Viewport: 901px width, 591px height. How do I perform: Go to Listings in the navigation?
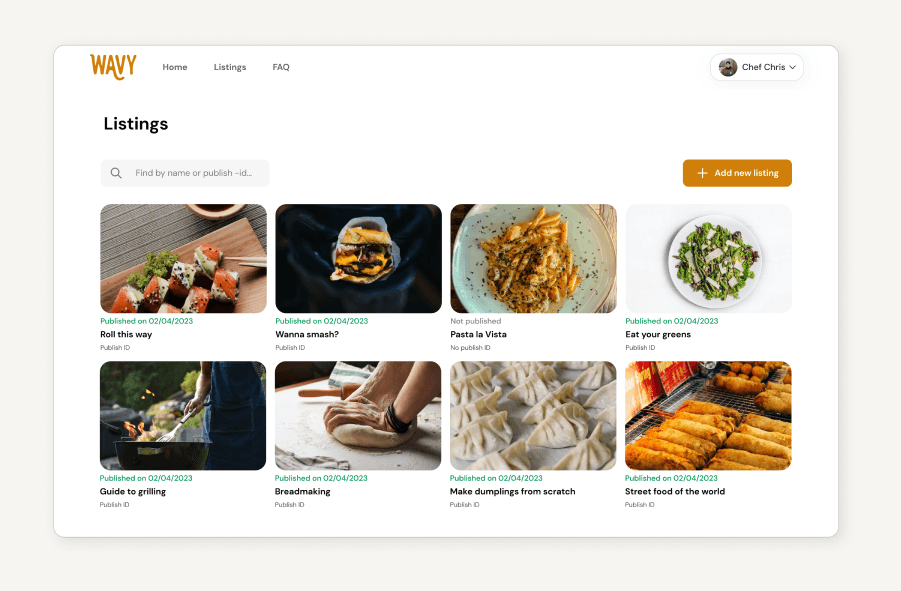[x=230, y=67]
